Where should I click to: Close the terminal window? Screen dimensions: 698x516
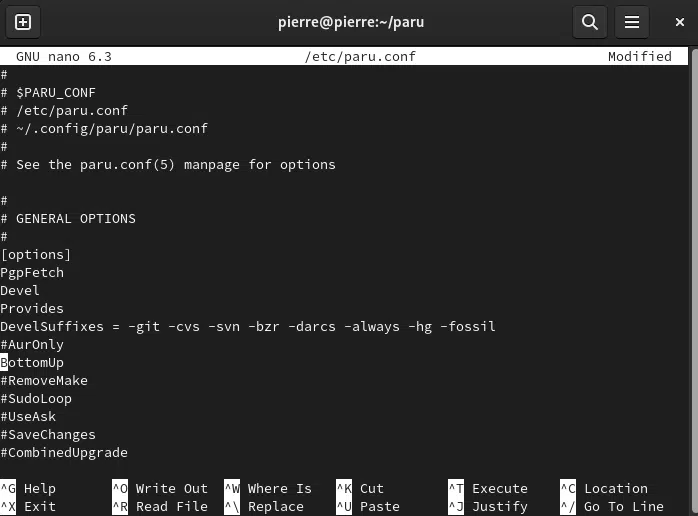tap(679, 22)
